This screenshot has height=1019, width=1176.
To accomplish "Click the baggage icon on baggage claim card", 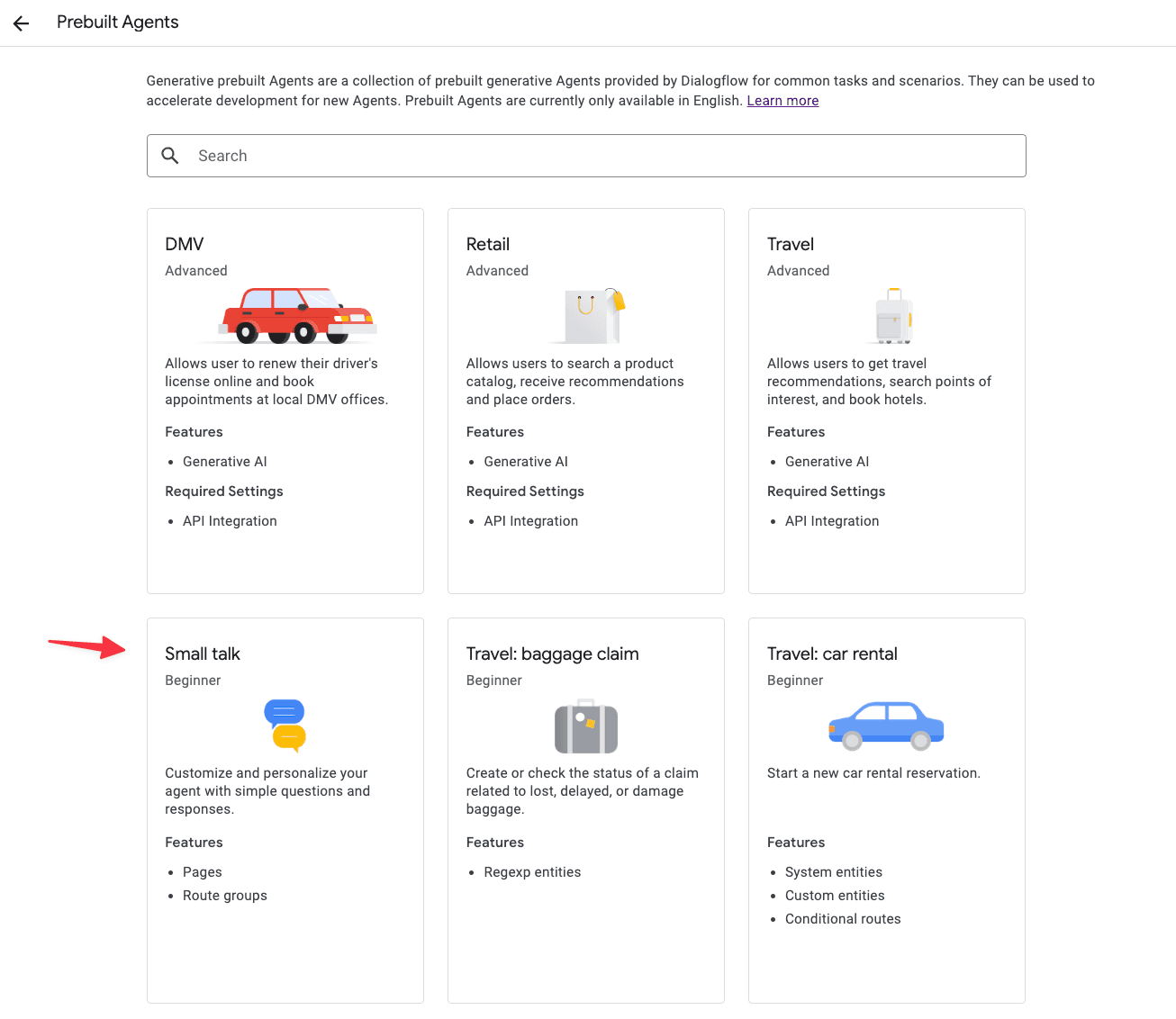I will coord(586,726).
